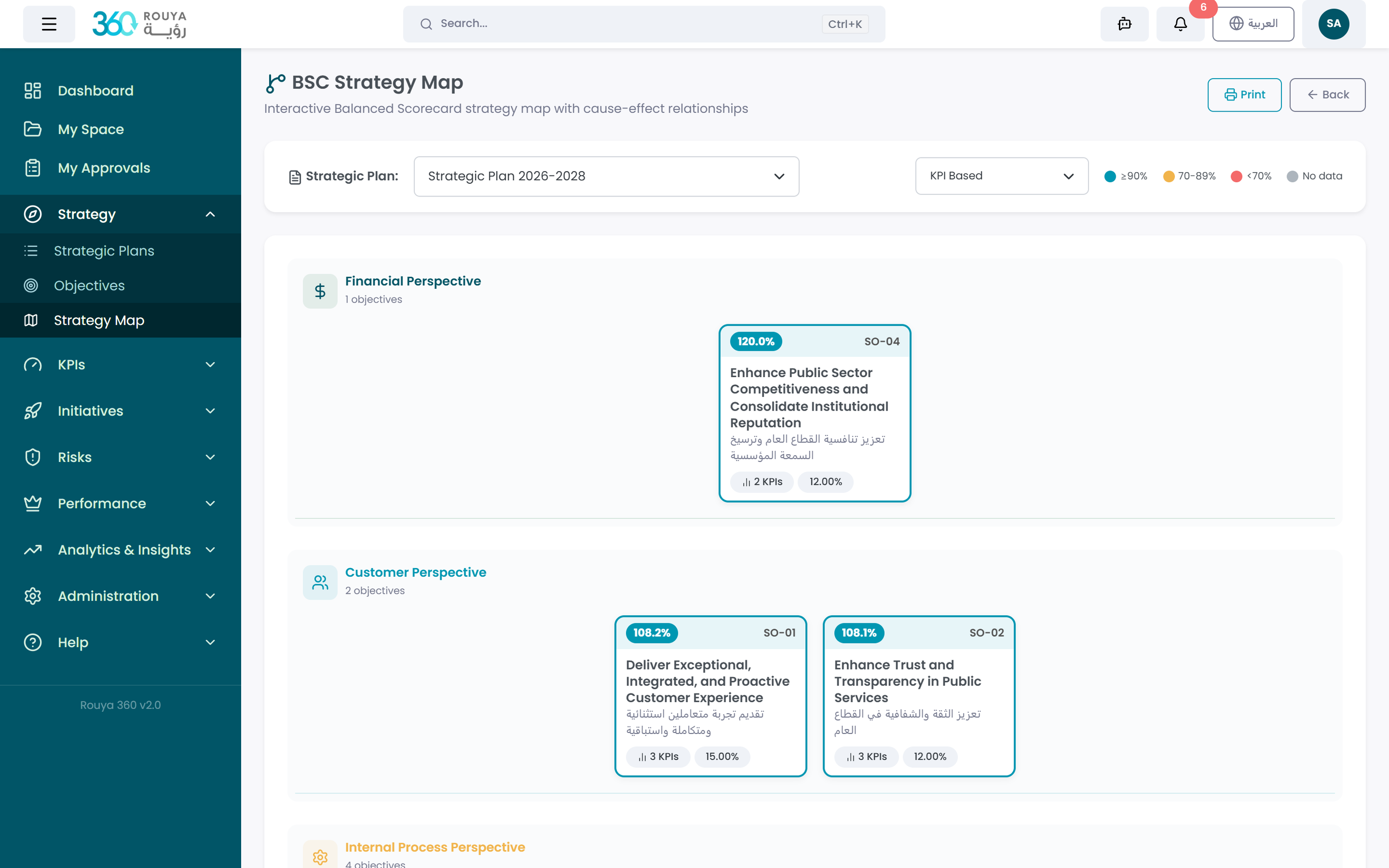The image size is (1389, 868).
Task: Click the Customer Perspective people icon
Action: [320, 582]
